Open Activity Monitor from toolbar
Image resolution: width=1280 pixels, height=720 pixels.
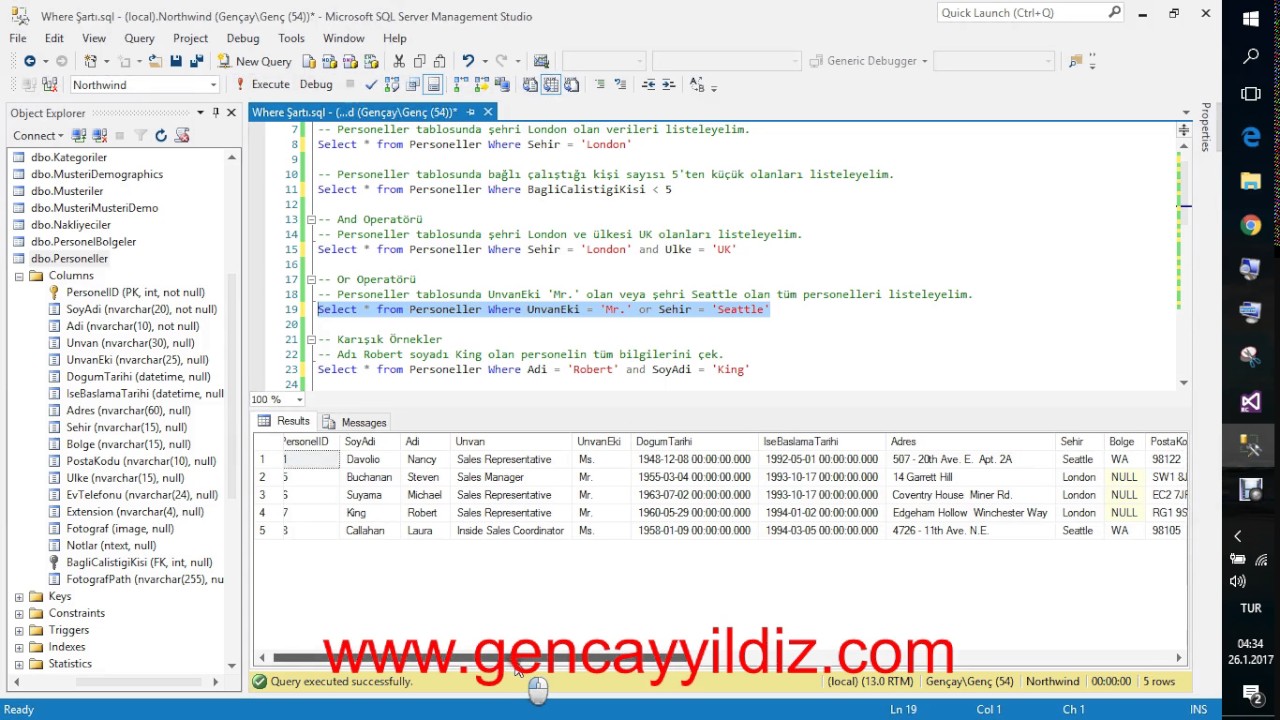541,61
